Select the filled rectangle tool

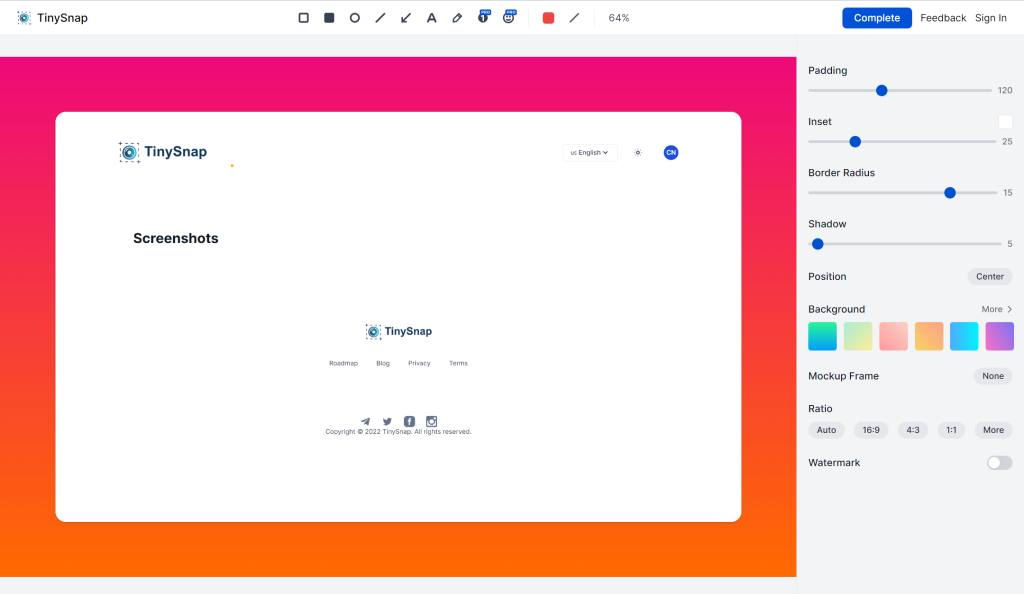329,18
